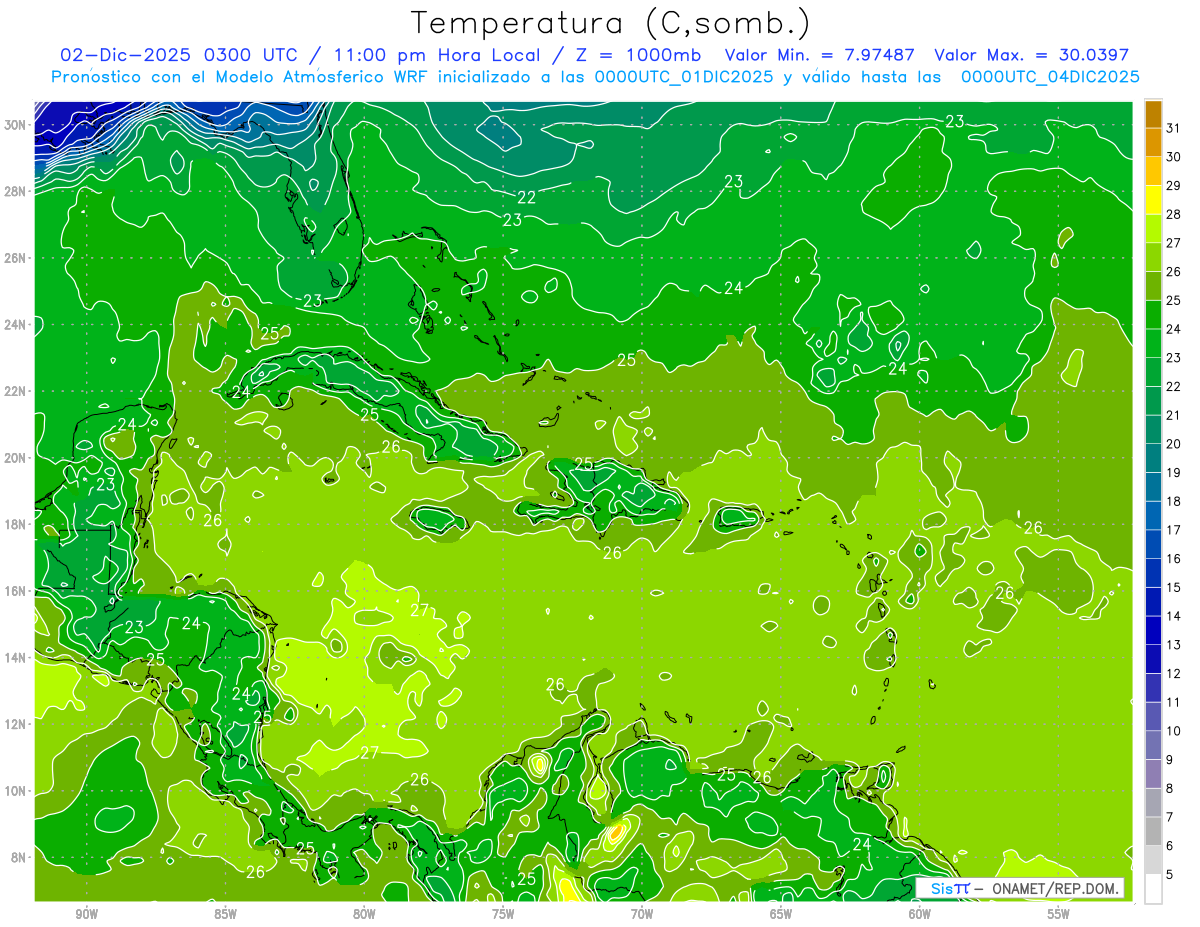Click the map contour label 22 north of the Bahamas
This screenshot has width=1200, height=927.
[x=527, y=197]
